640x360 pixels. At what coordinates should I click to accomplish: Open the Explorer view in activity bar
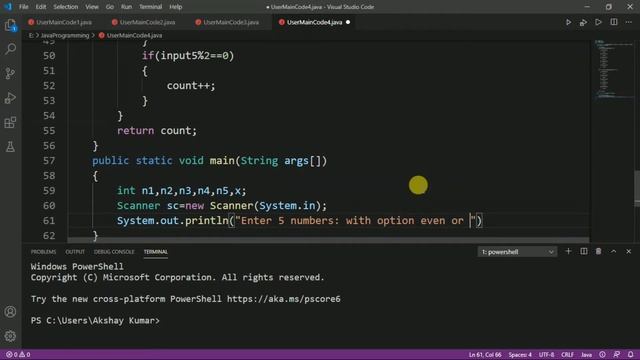pos(10,25)
